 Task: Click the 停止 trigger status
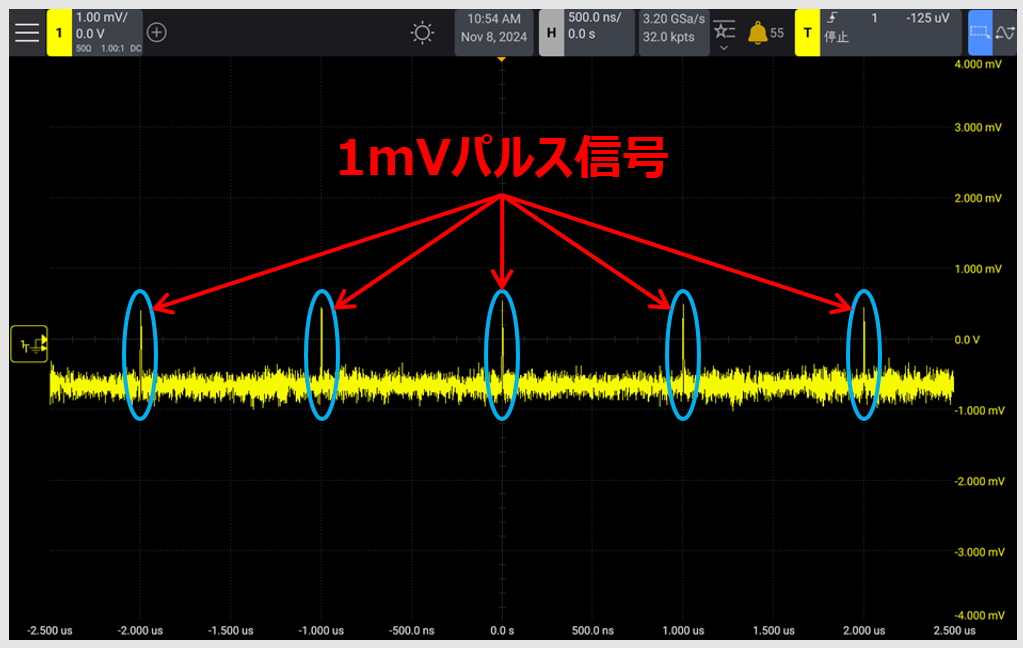(836, 37)
